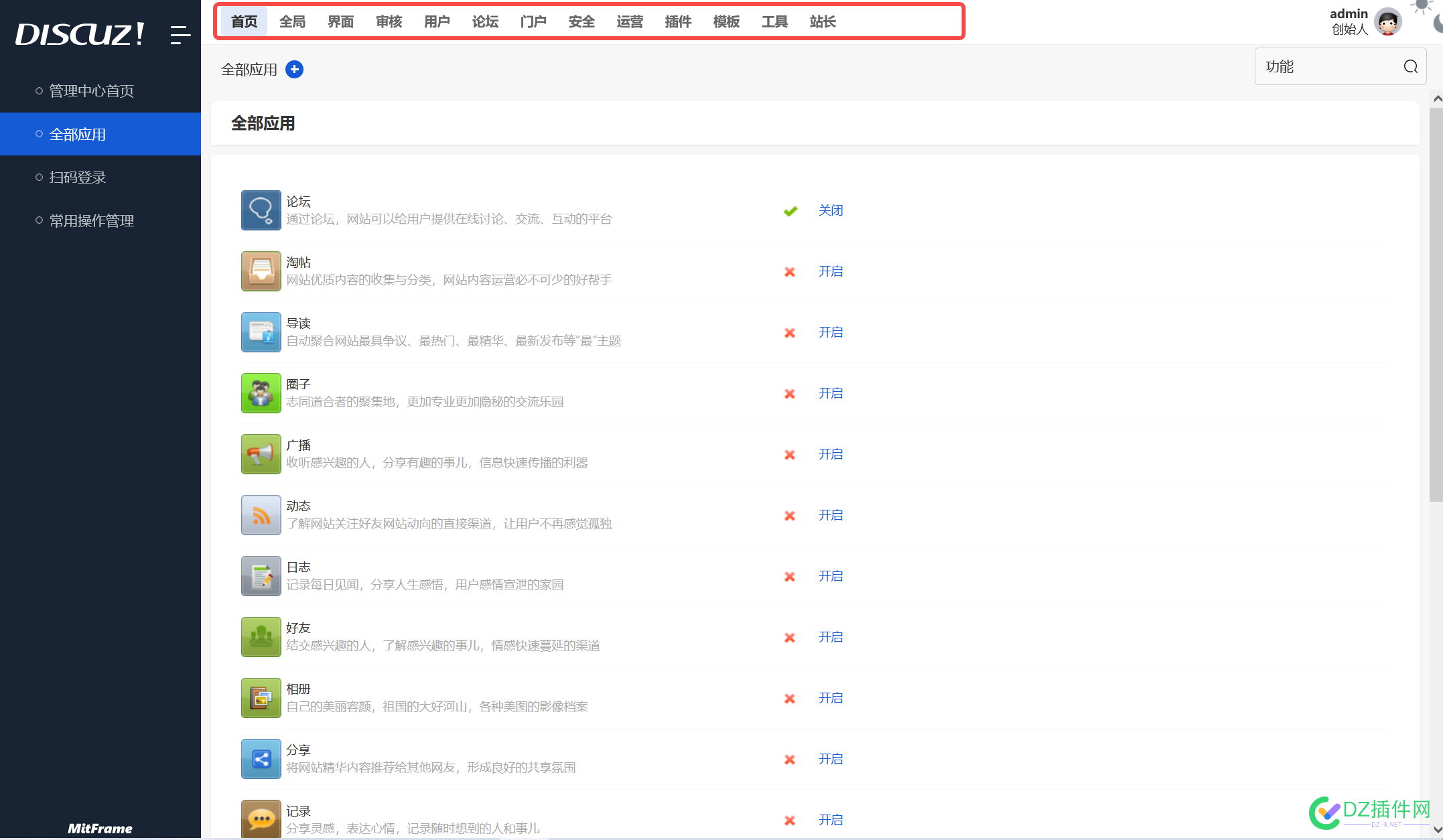Open the 安全 top menu
Image resolution: width=1443 pixels, height=840 pixels.
point(582,21)
